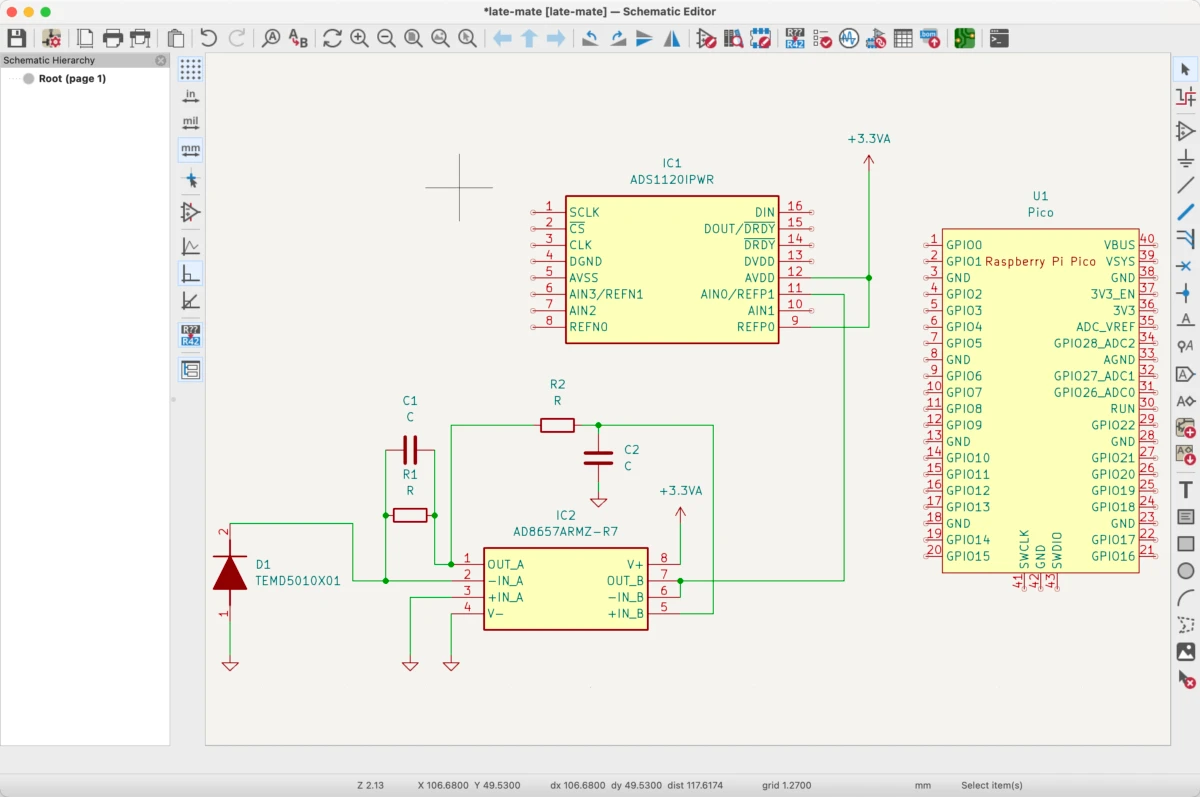This screenshot has width=1200, height=797.
Task: Activate the interactive delete tool
Action: (1186, 679)
